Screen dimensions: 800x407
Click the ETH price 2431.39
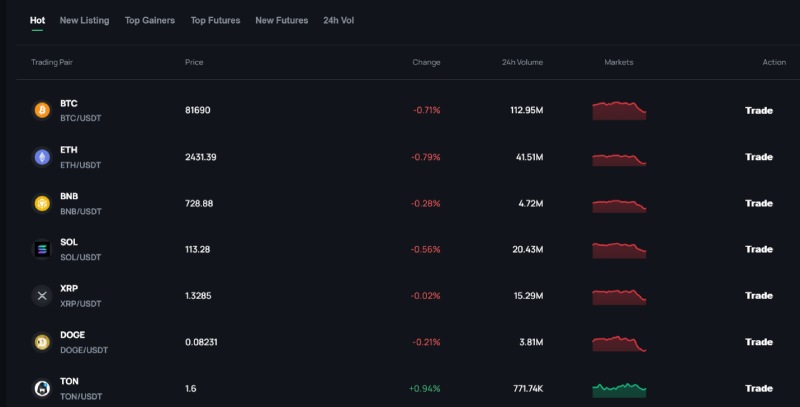[201, 157]
